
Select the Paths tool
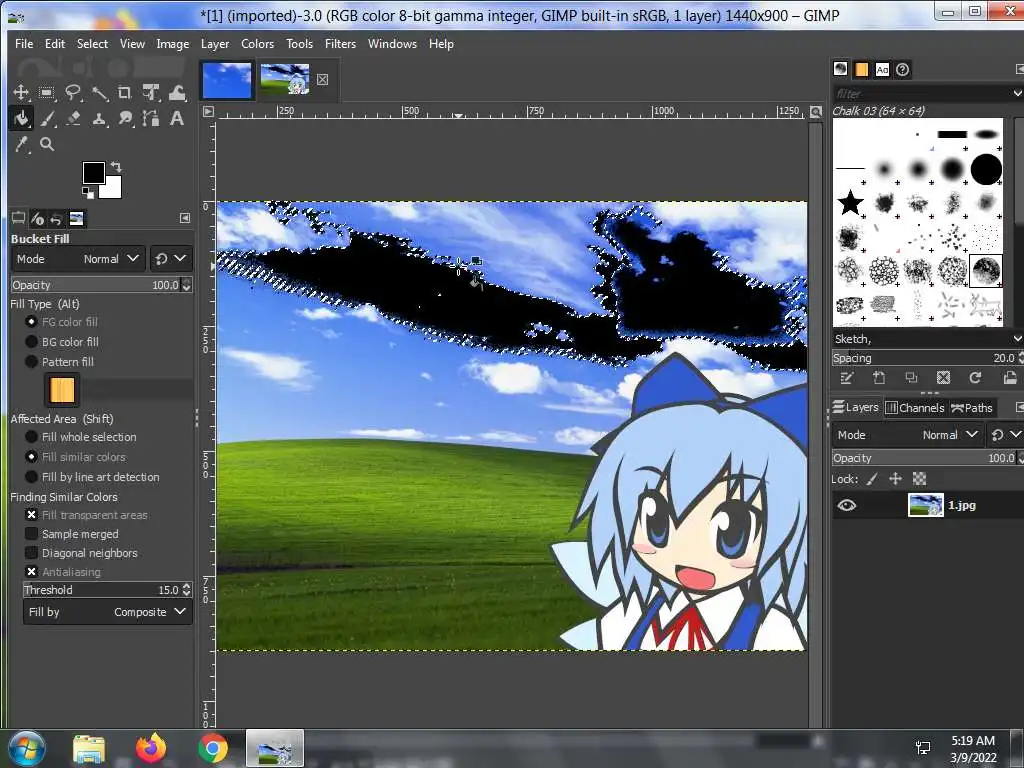[151, 119]
